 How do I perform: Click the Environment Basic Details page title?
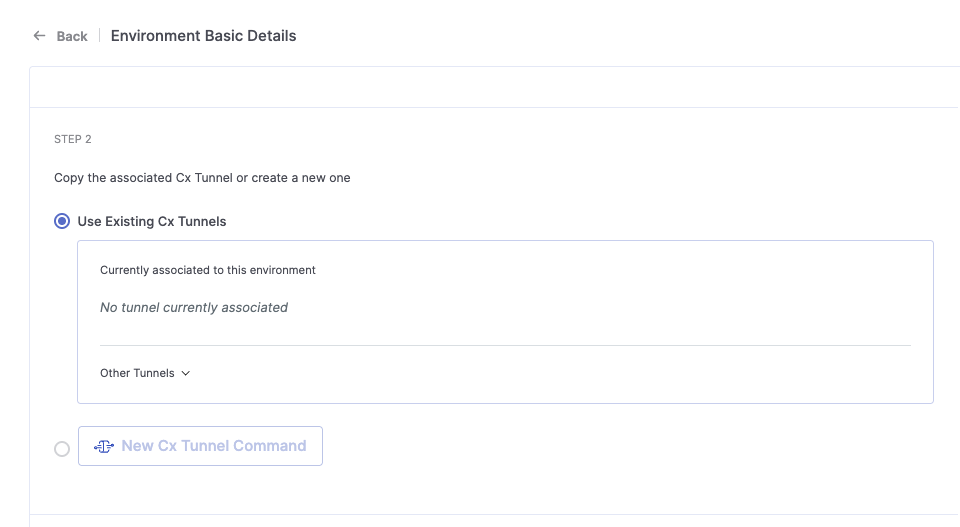tap(203, 36)
